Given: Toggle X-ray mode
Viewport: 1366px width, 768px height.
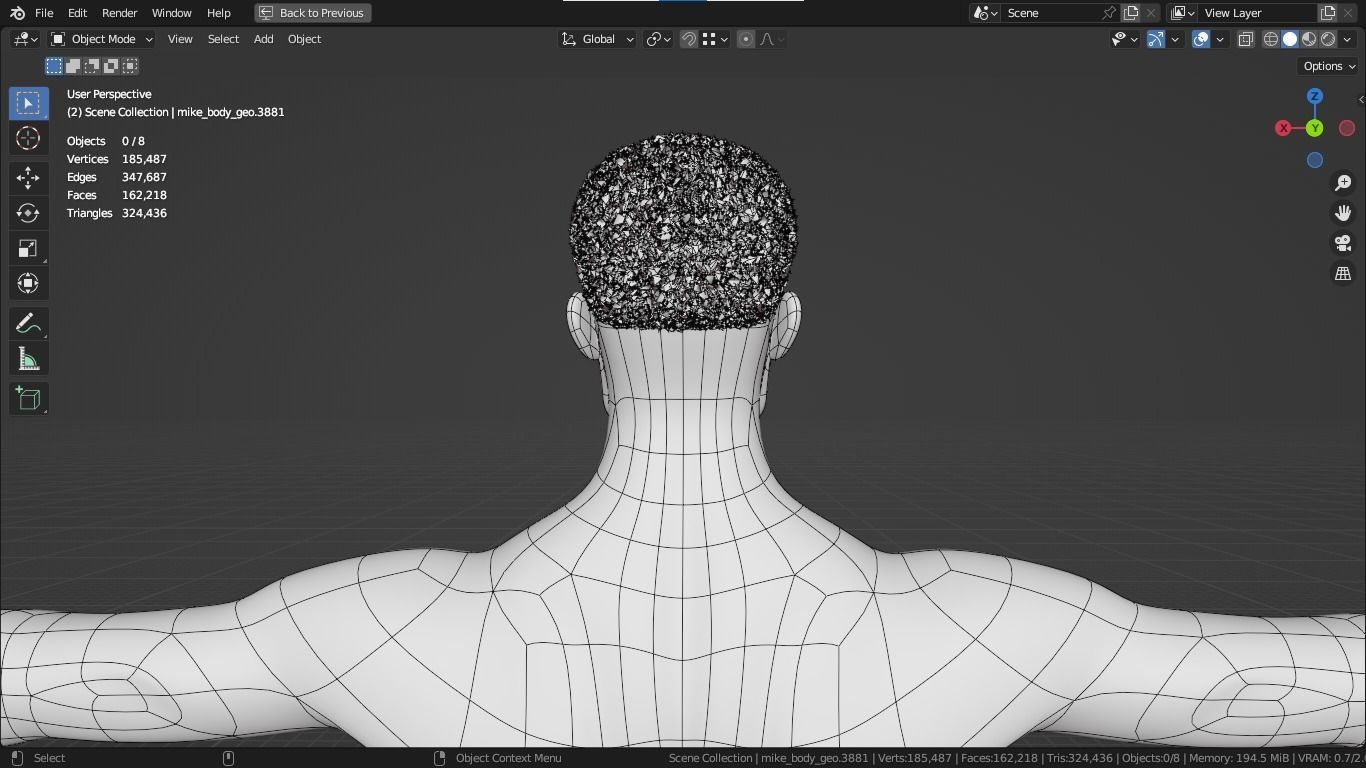Looking at the screenshot, I should (x=1246, y=39).
